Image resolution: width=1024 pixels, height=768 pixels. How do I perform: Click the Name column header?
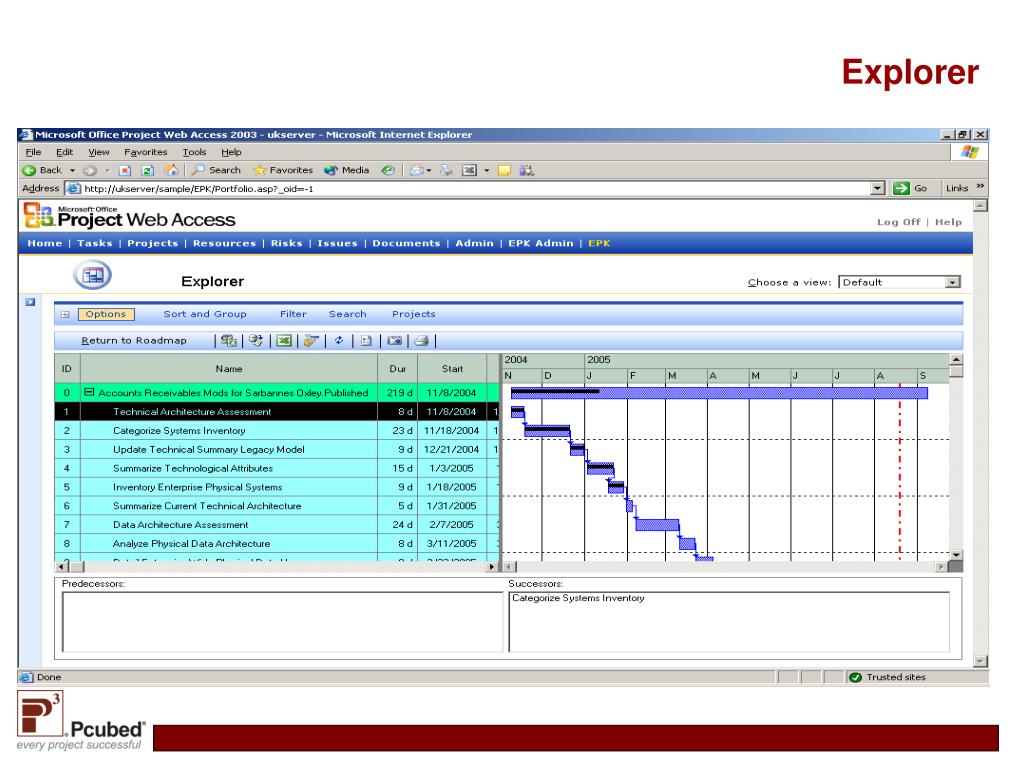[229, 369]
